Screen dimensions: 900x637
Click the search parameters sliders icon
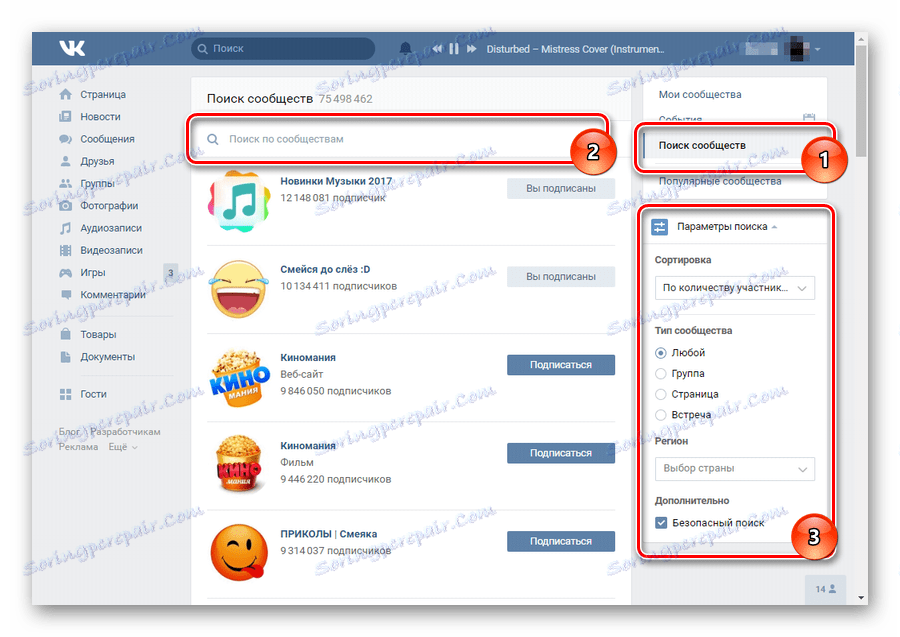click(658, 227)
